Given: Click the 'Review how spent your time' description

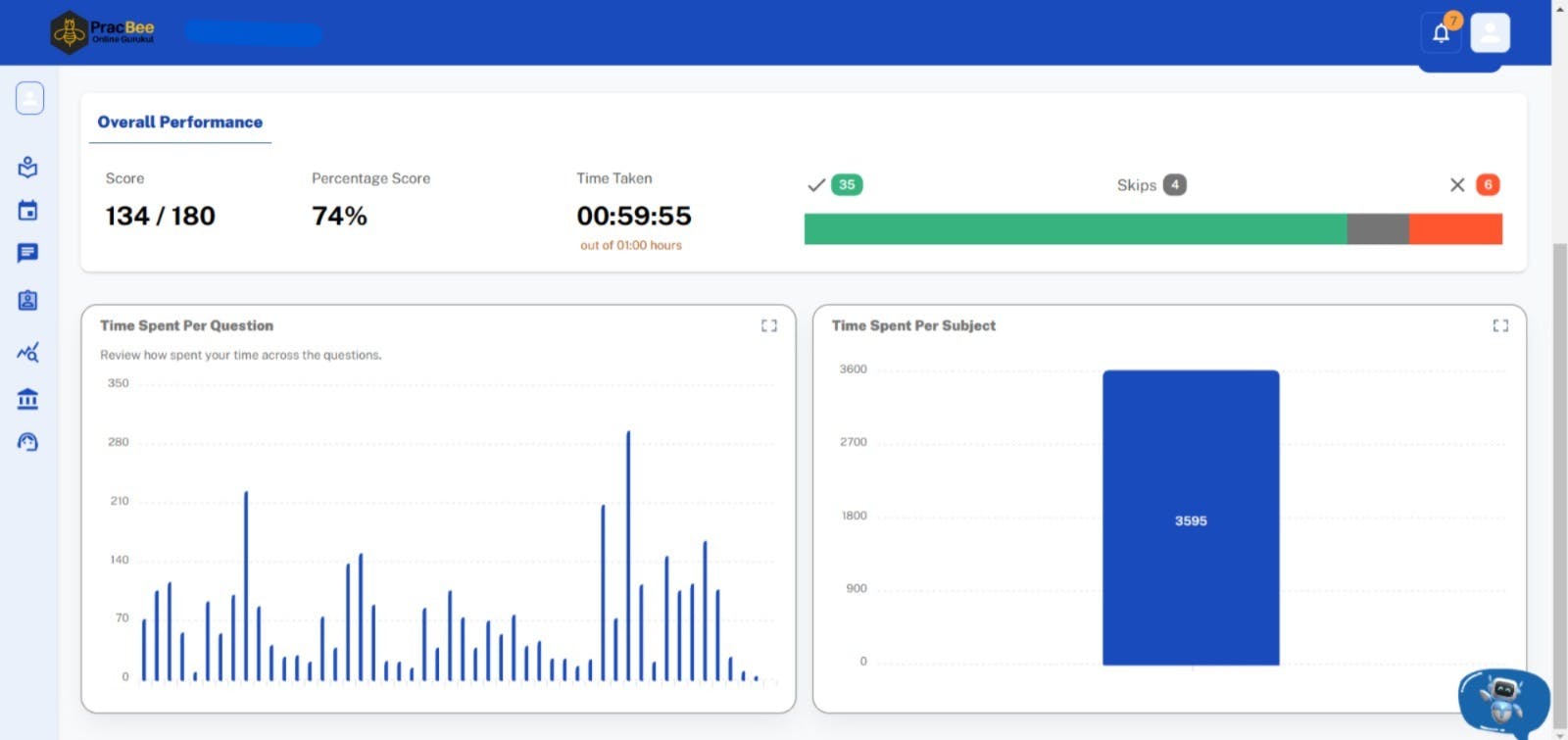Looking at the screenshot, I should (x=241, y=355).
